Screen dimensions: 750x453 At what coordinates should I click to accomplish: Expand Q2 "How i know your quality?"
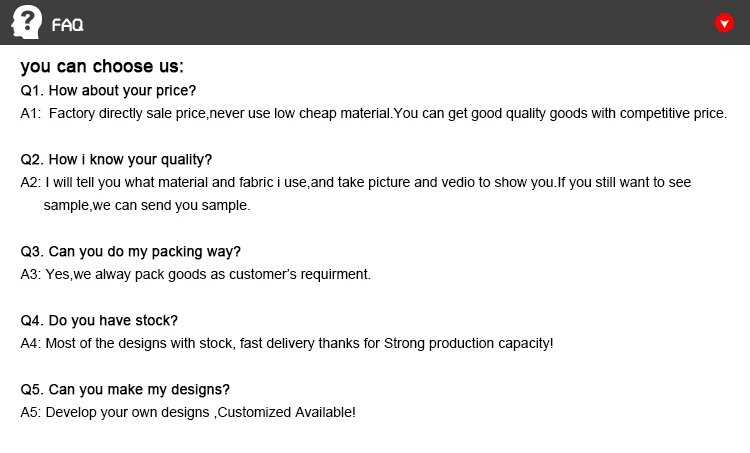tap(116, 160)
